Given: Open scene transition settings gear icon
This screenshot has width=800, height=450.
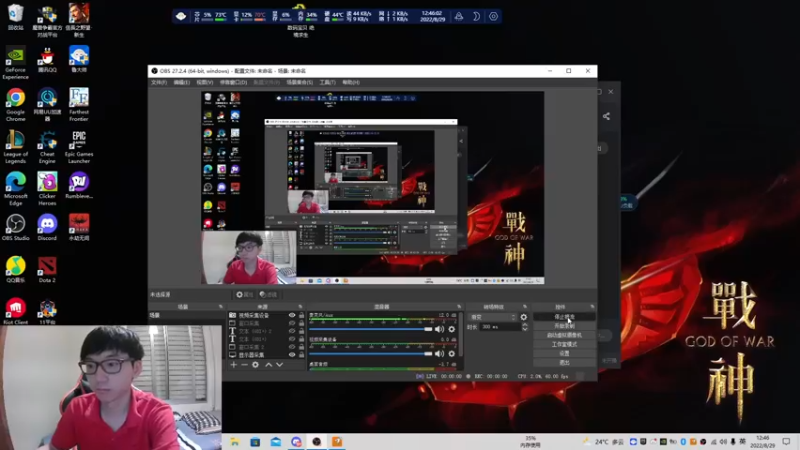Looking at the screenshot, I should coord(523,317).
